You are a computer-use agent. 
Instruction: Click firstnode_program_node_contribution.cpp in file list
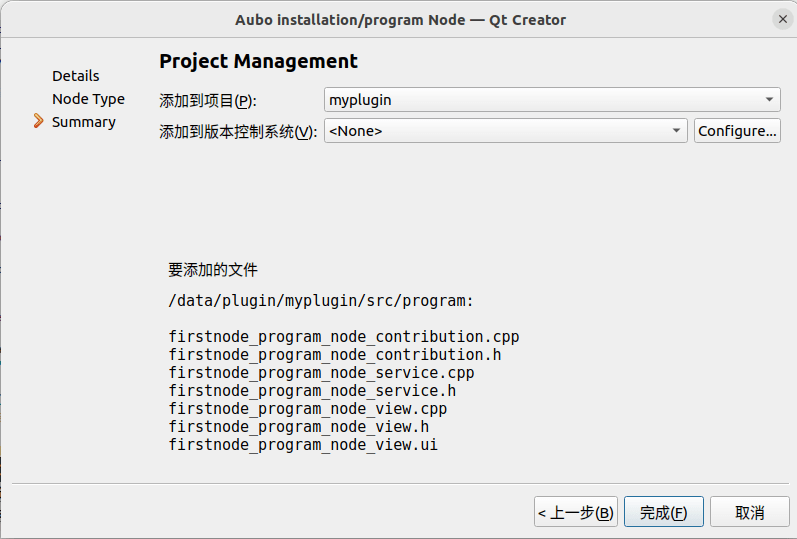point(344,337)
